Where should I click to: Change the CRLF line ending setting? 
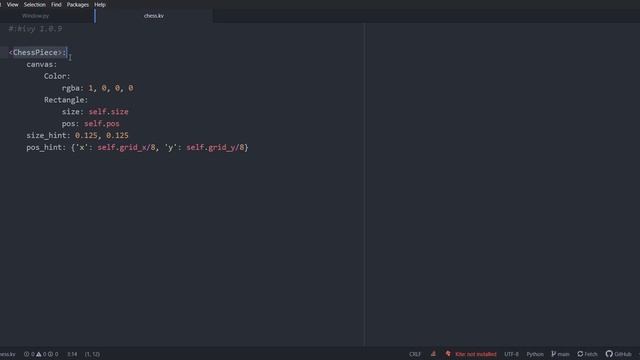(x=415, y=354)
